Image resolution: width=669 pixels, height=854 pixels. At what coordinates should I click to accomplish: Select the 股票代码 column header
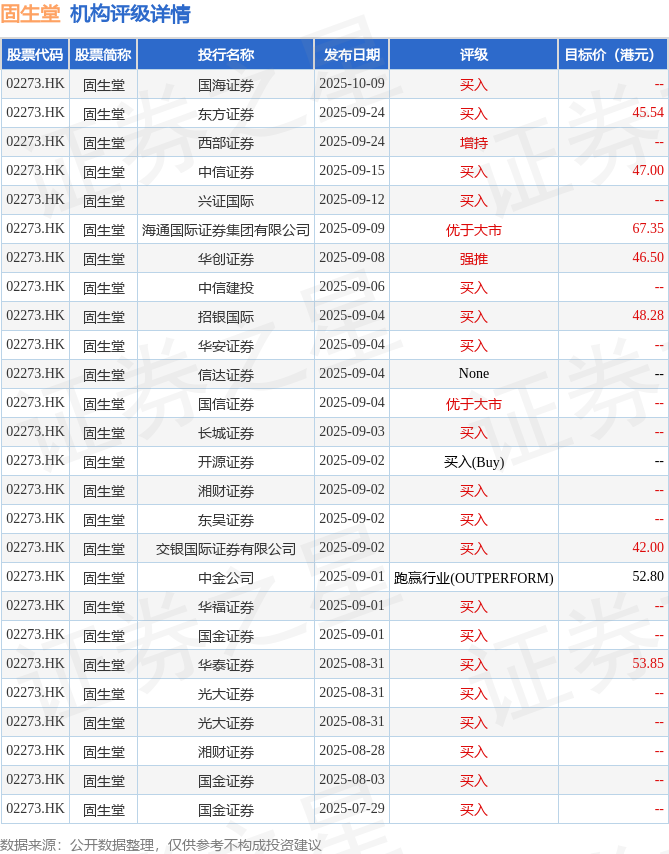pyautogui.click(x=35, y=54)
